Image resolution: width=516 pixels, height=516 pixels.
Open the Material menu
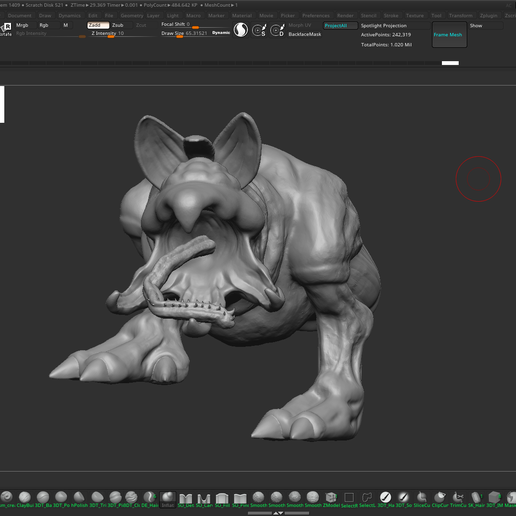[x=242, y=16]
